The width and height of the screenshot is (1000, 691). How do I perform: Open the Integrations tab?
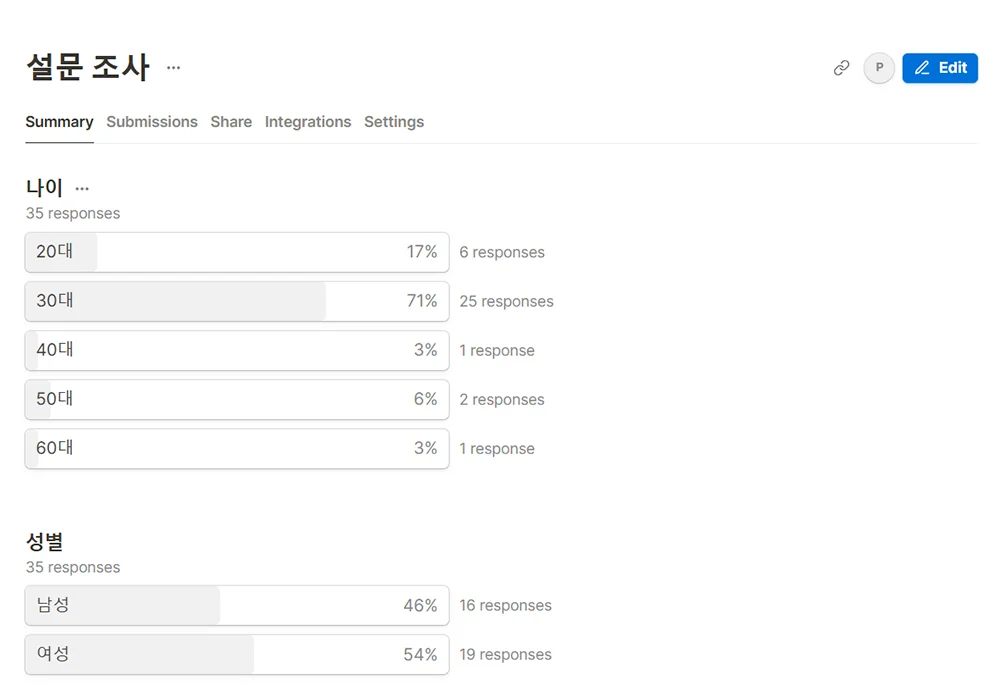308,122
